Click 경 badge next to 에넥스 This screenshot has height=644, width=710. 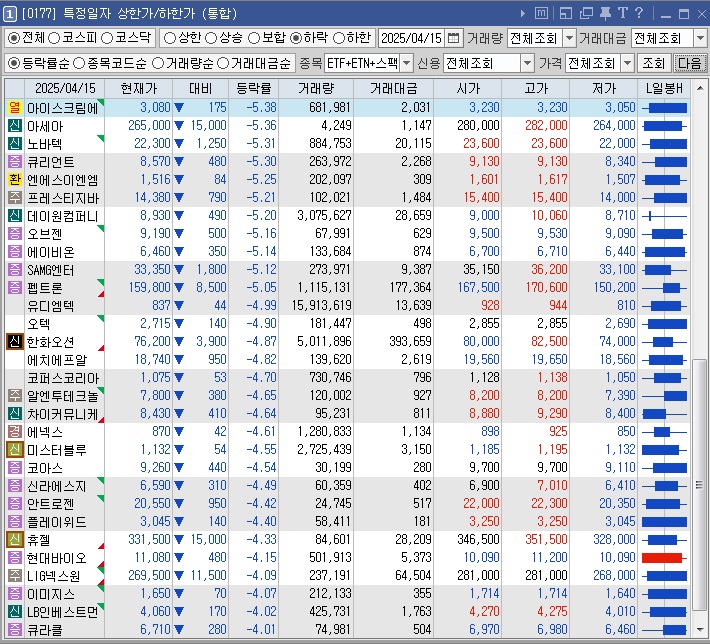[14, 432]
